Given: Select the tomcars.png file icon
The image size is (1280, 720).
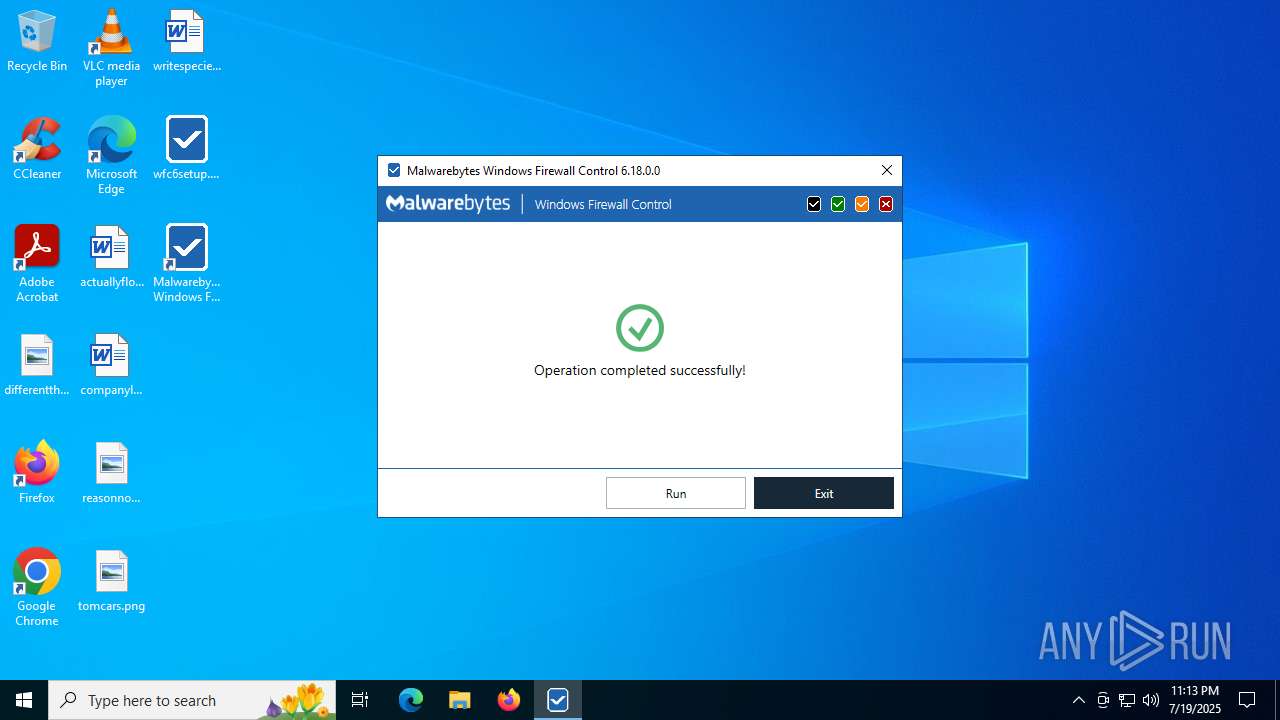Looking at the screenshot, I should [x=111, y=581].
